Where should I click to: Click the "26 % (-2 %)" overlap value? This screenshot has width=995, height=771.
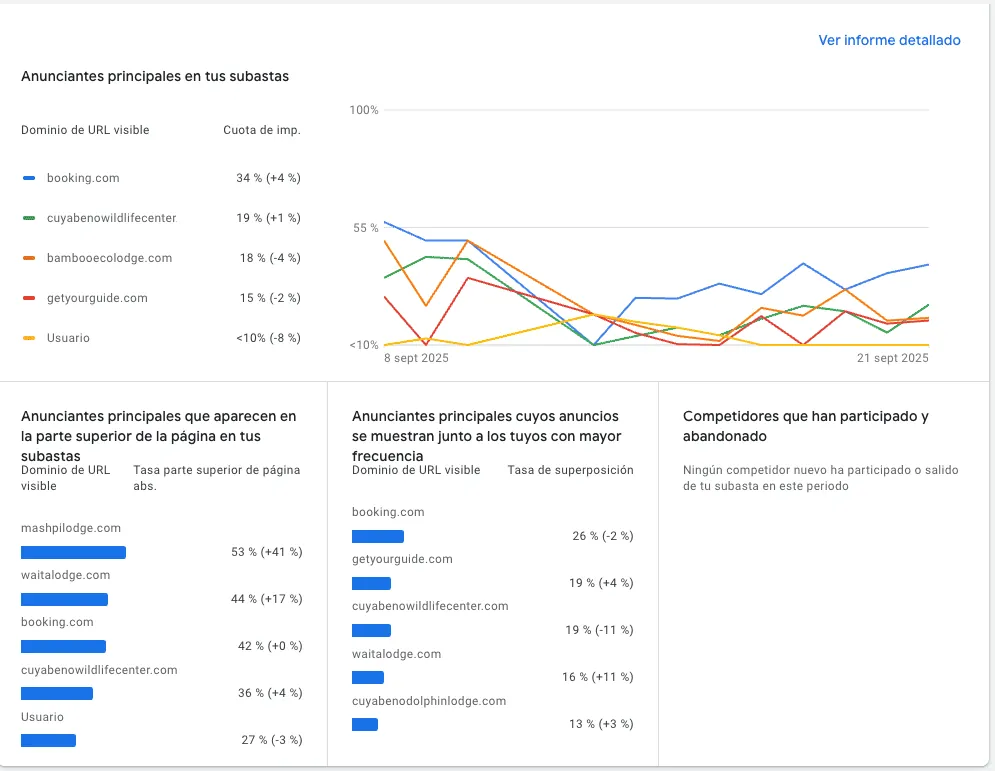603,536
